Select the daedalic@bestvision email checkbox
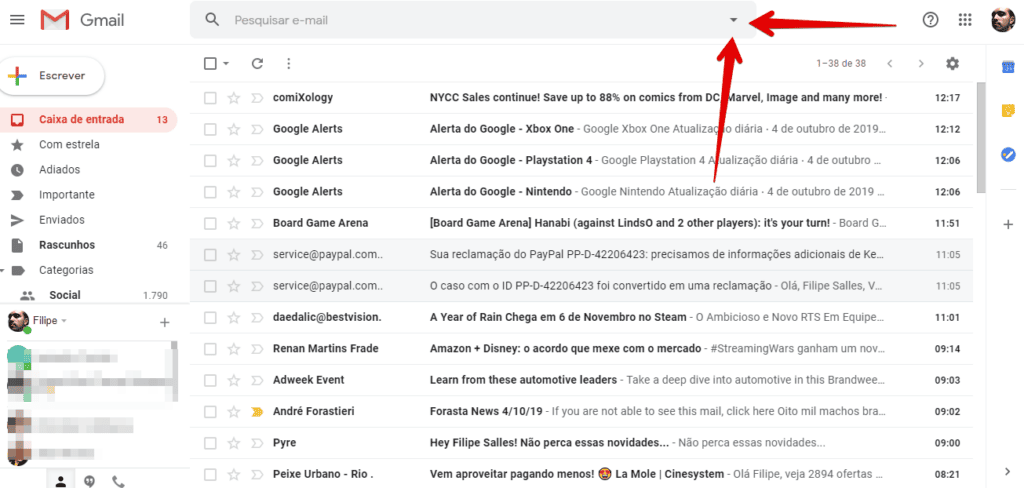 click(x=210, y=317)
